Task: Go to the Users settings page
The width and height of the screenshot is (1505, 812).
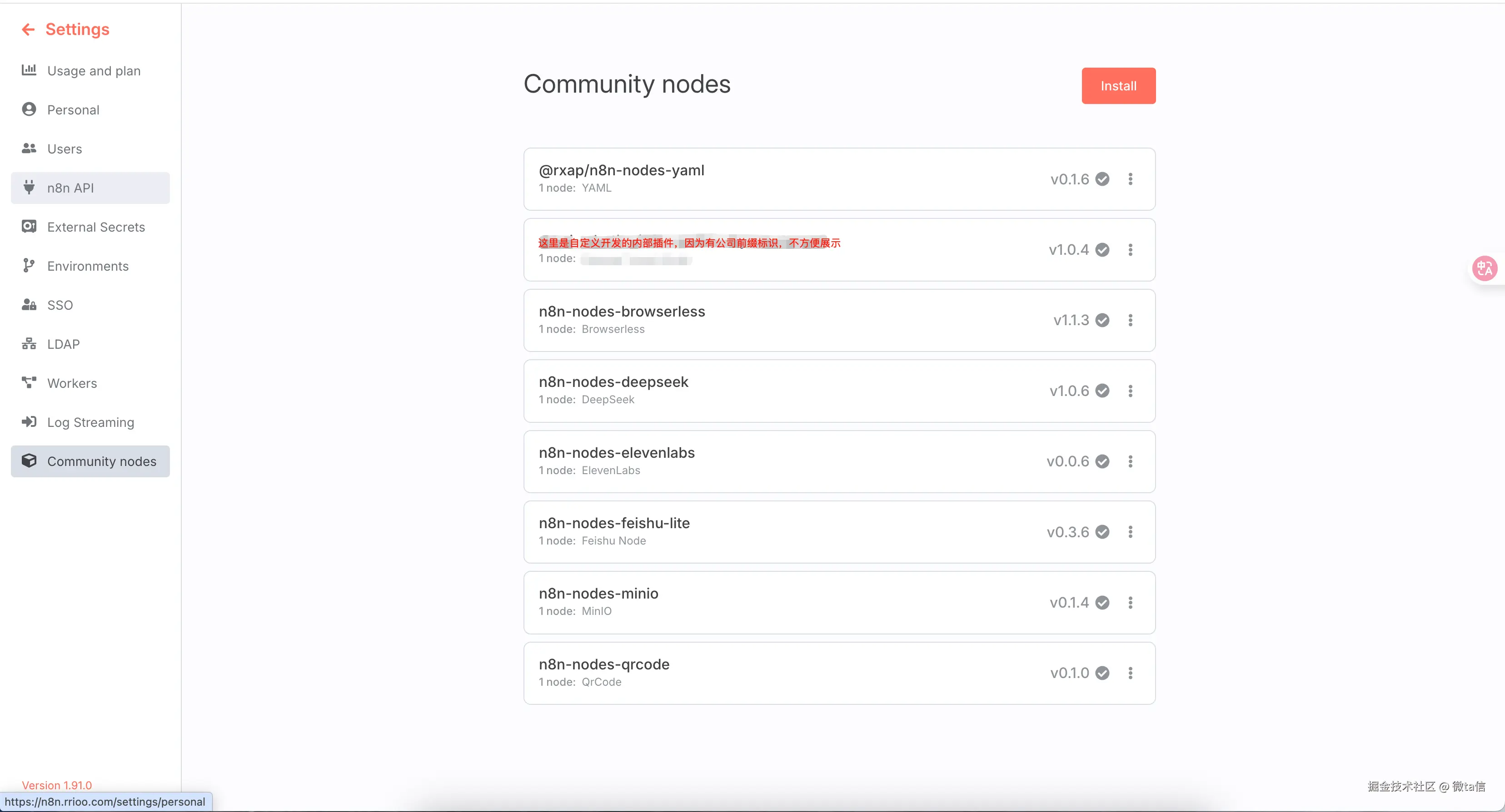Action: coord(64,149)
